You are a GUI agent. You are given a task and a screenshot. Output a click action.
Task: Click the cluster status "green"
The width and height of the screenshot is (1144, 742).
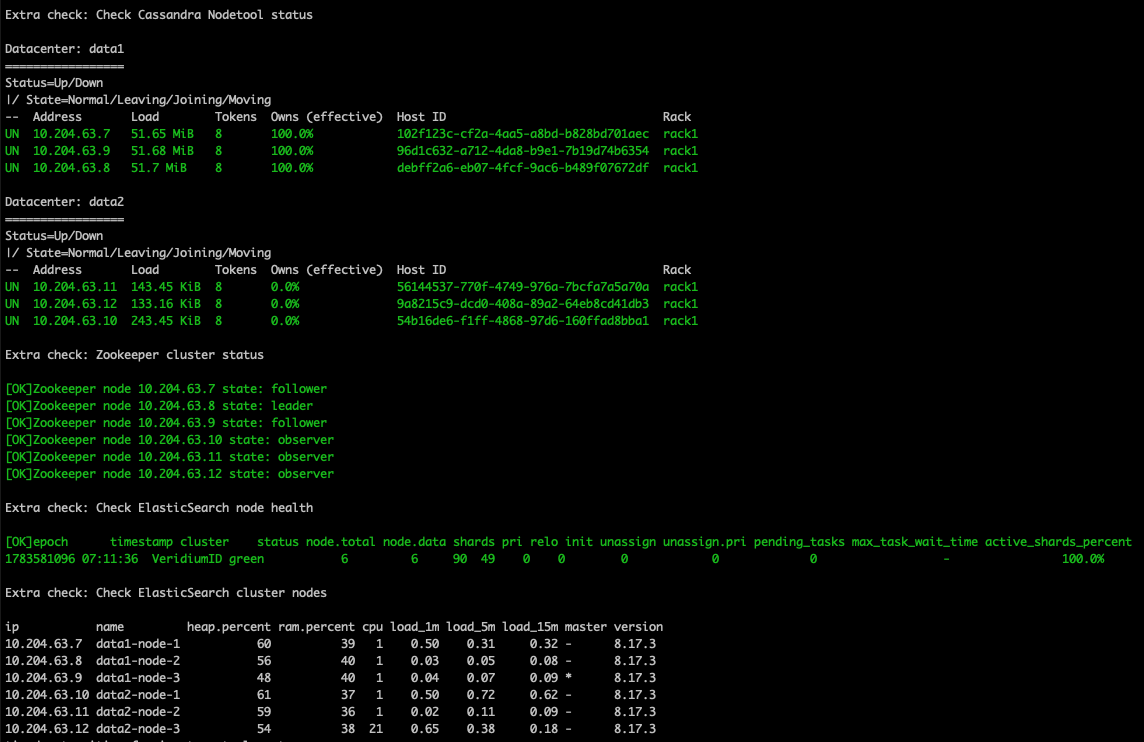pos(247,560)
